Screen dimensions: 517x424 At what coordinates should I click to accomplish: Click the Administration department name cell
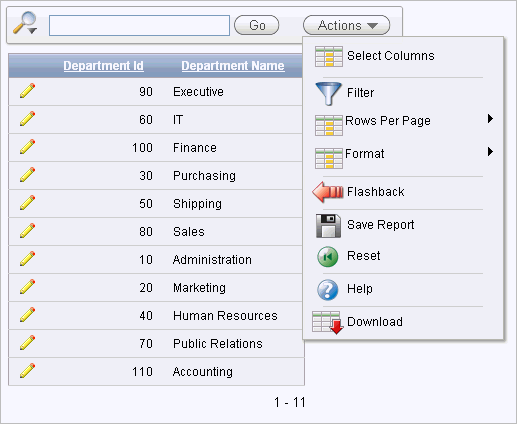212,259
